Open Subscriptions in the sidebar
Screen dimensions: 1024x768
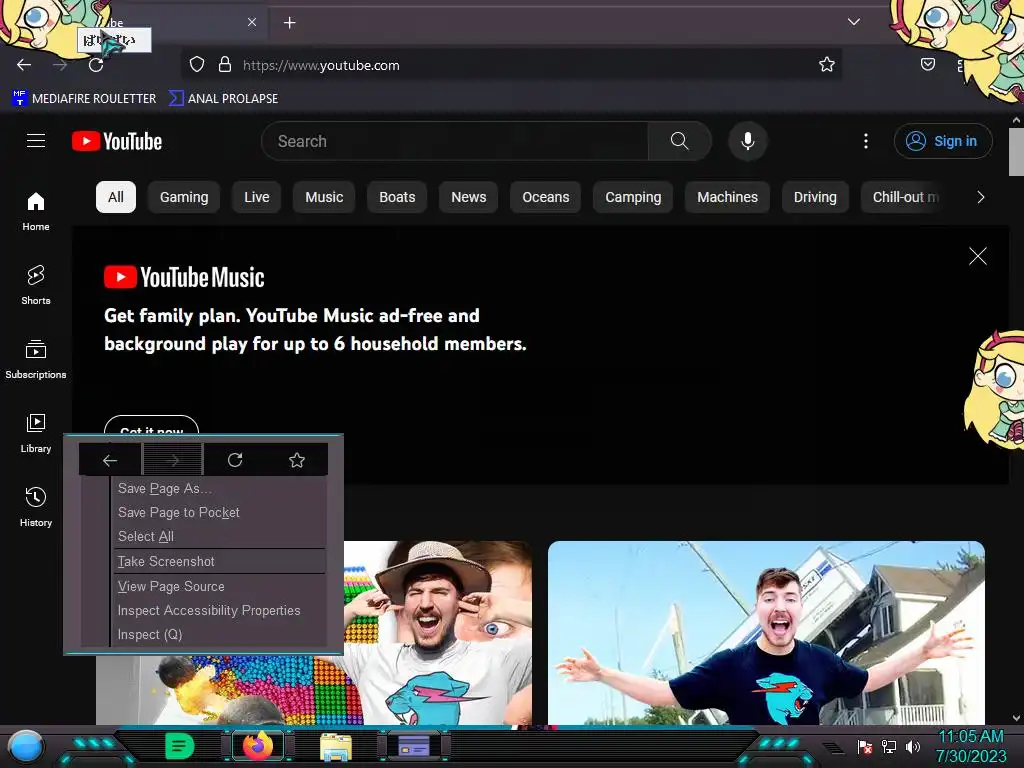tap(36, 359)
